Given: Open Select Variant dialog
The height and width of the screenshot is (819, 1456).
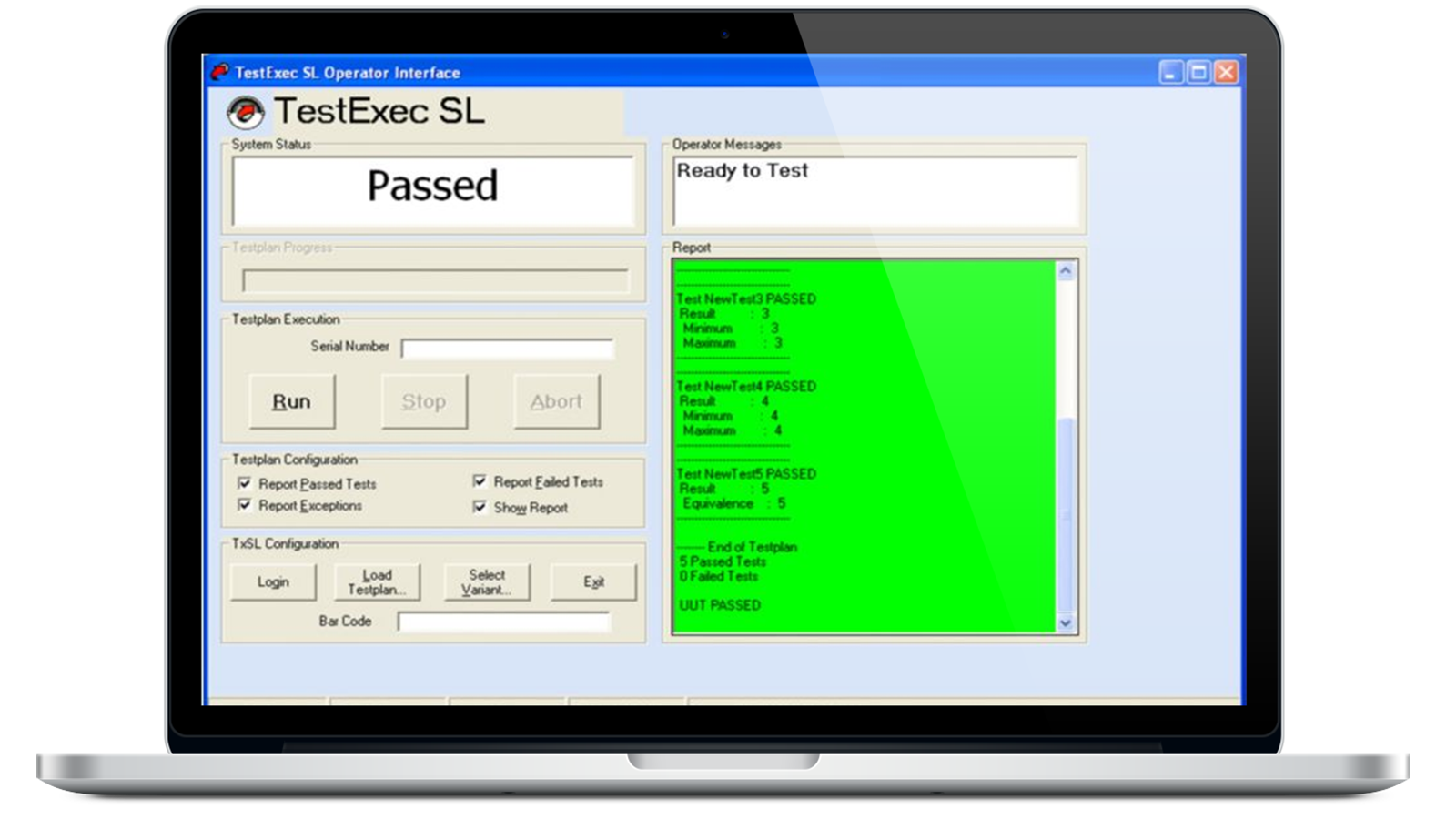Looking at the screenshot, I should [x=487, y=581].
